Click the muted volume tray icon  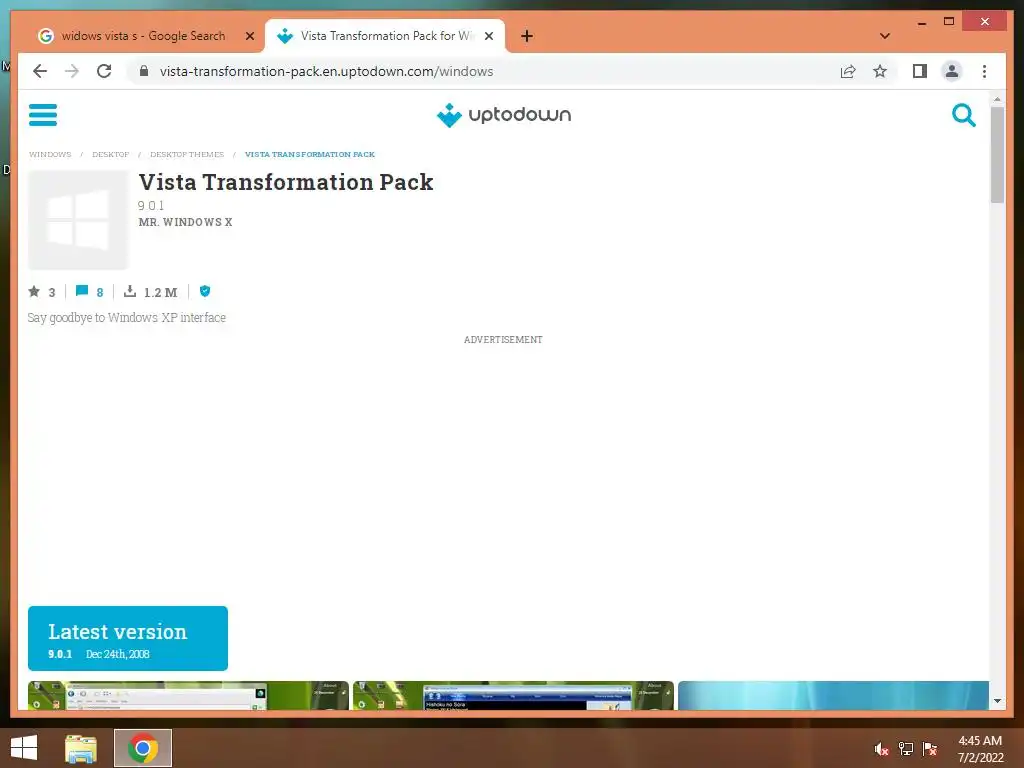point(881,749)
